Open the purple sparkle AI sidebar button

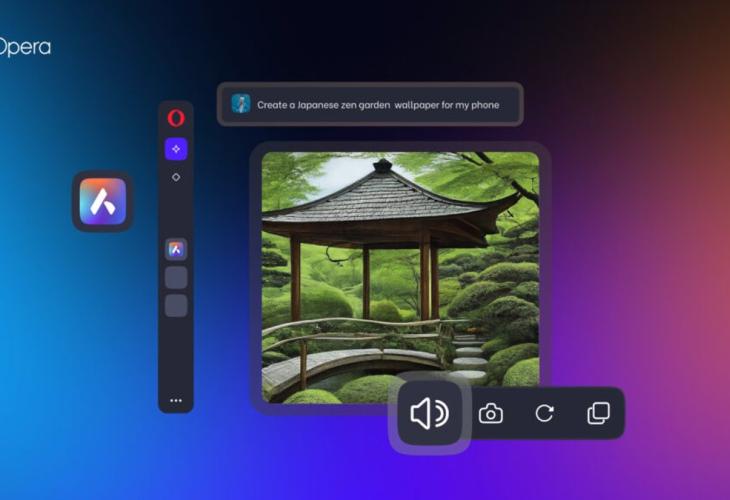pos(176,149)
